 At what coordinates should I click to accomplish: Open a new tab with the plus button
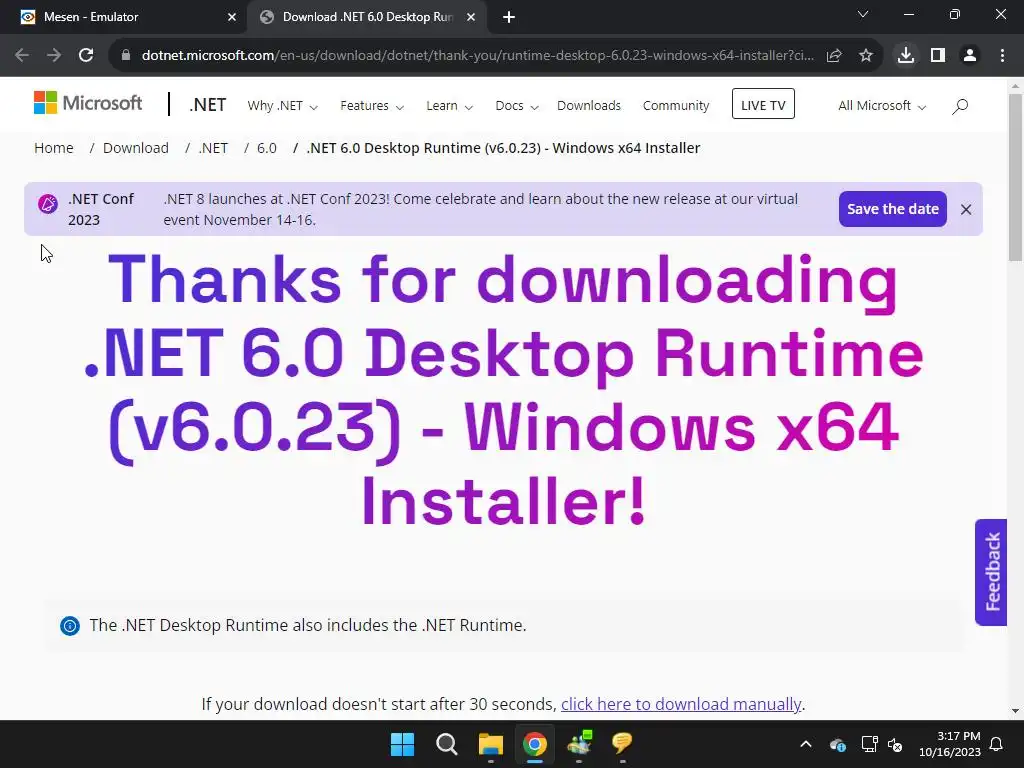coord(509,18)
